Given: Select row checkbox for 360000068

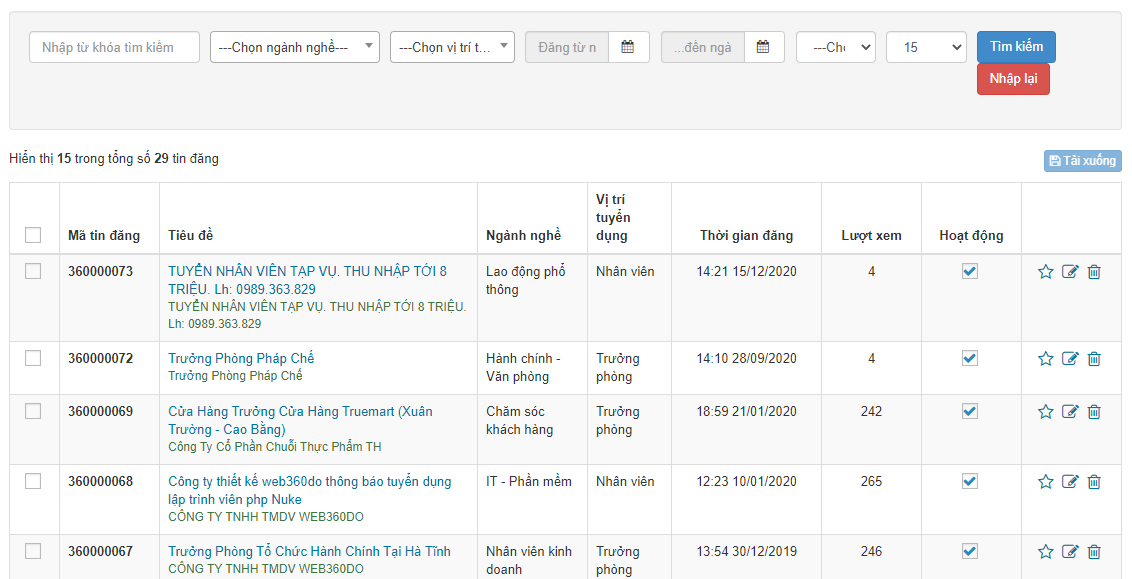Looking at the screenshot, I should (33, 481).
